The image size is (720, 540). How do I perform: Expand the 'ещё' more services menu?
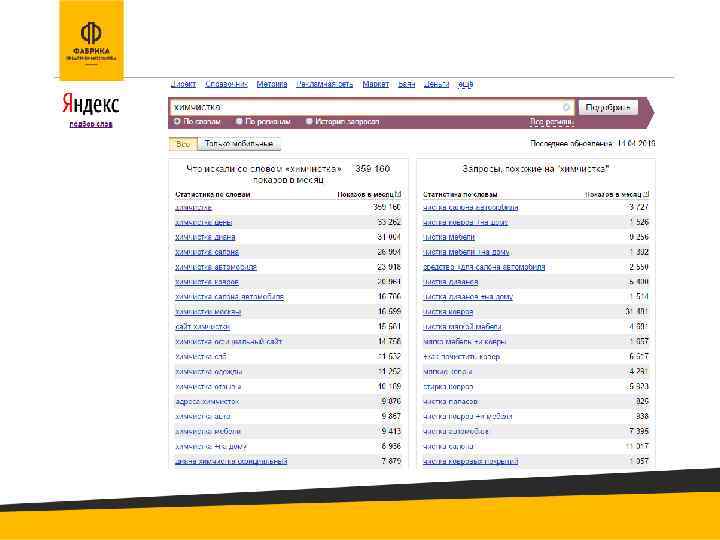(x=465, y=84)
